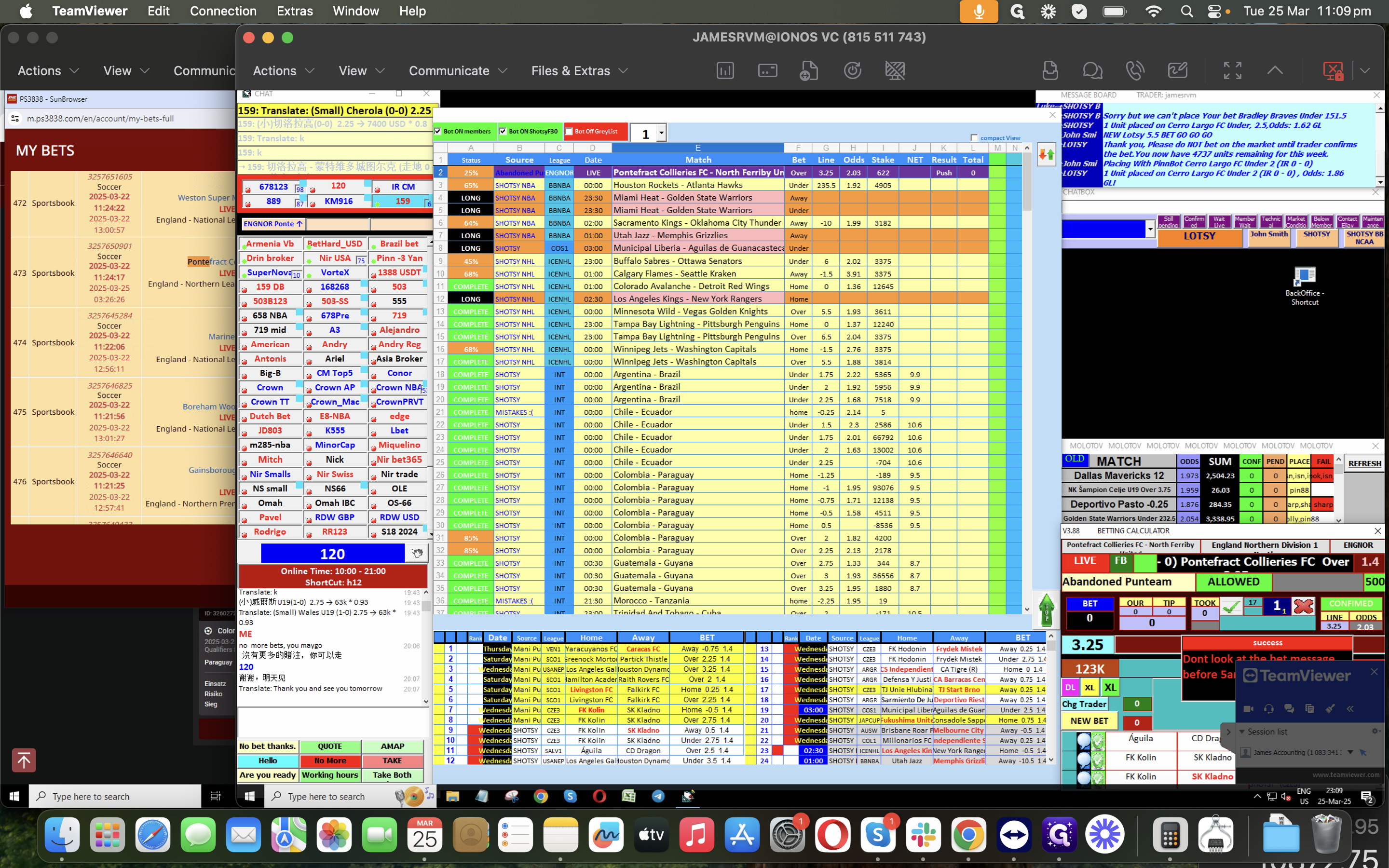Viewport: 1389px width, 868px height.
Task: Enable the compact View checkbox
Action: point(974,138)
